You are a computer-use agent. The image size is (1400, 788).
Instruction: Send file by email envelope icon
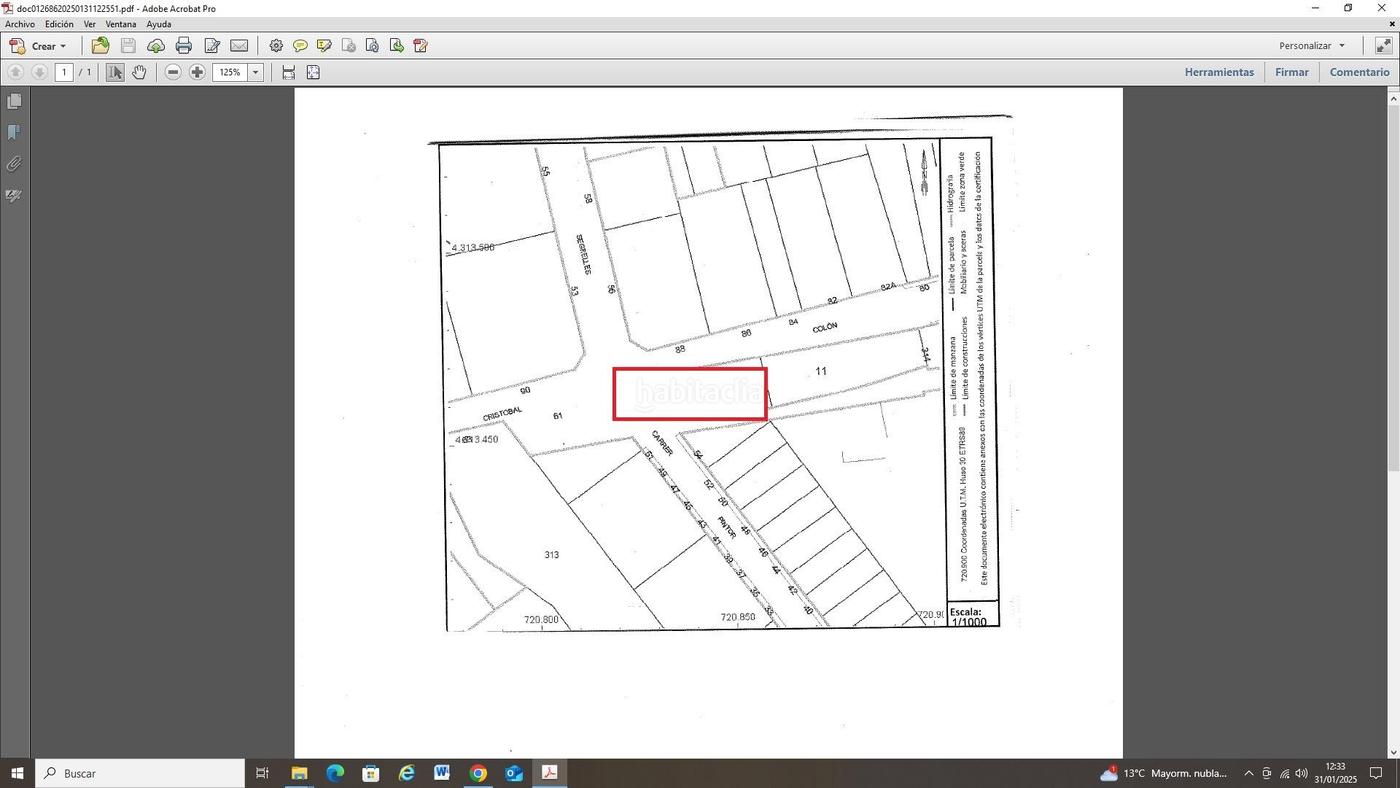pos(239,46)
